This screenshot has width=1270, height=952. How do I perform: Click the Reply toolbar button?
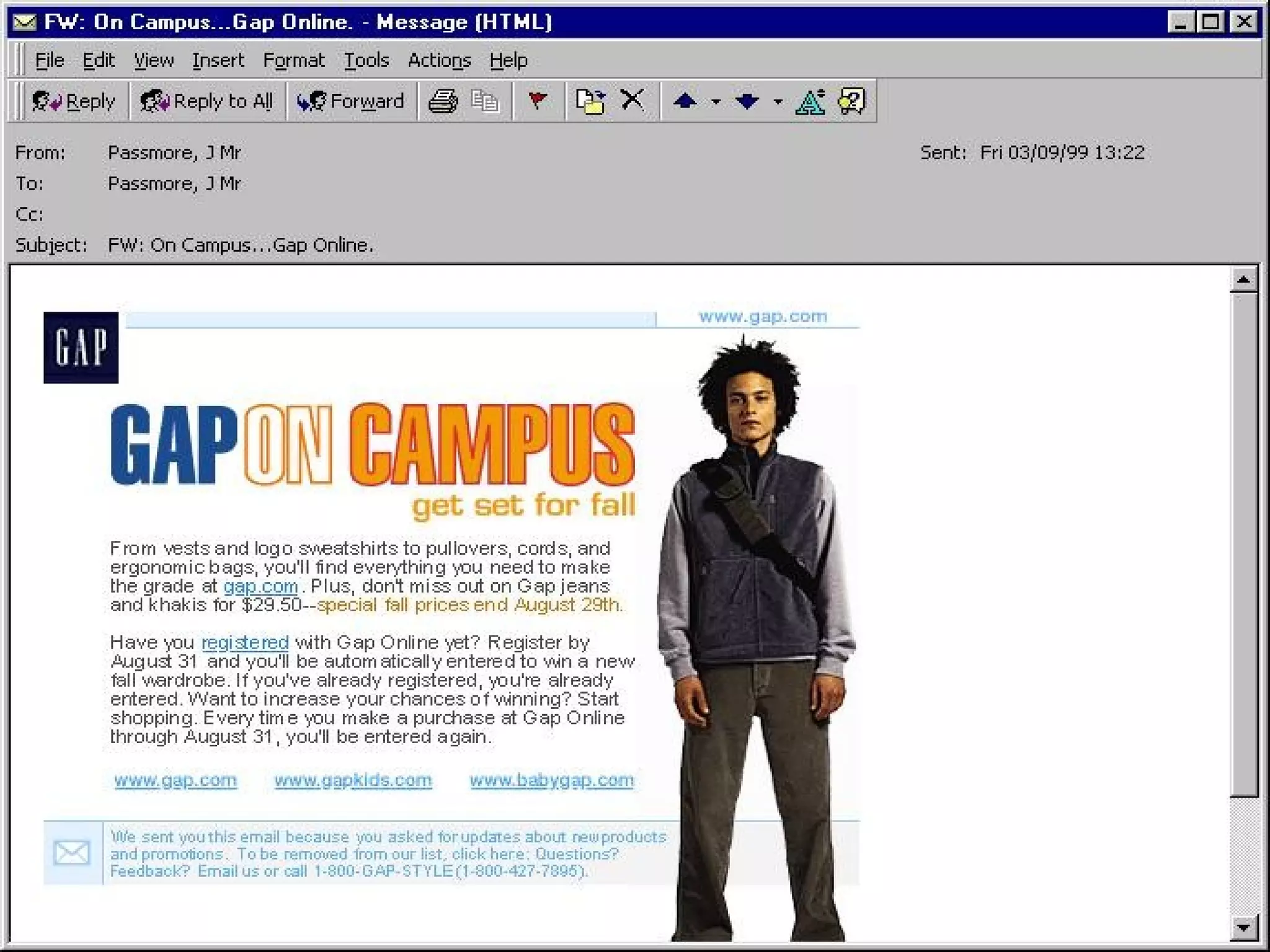tap(74, 101)
